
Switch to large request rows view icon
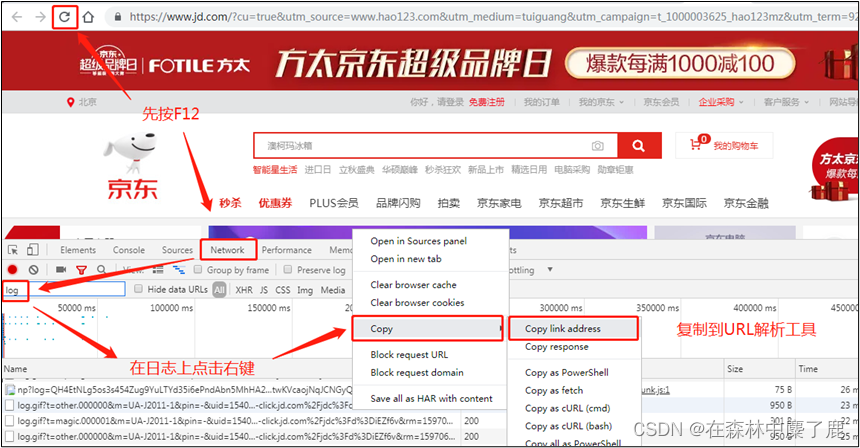(x=158, y=270)
